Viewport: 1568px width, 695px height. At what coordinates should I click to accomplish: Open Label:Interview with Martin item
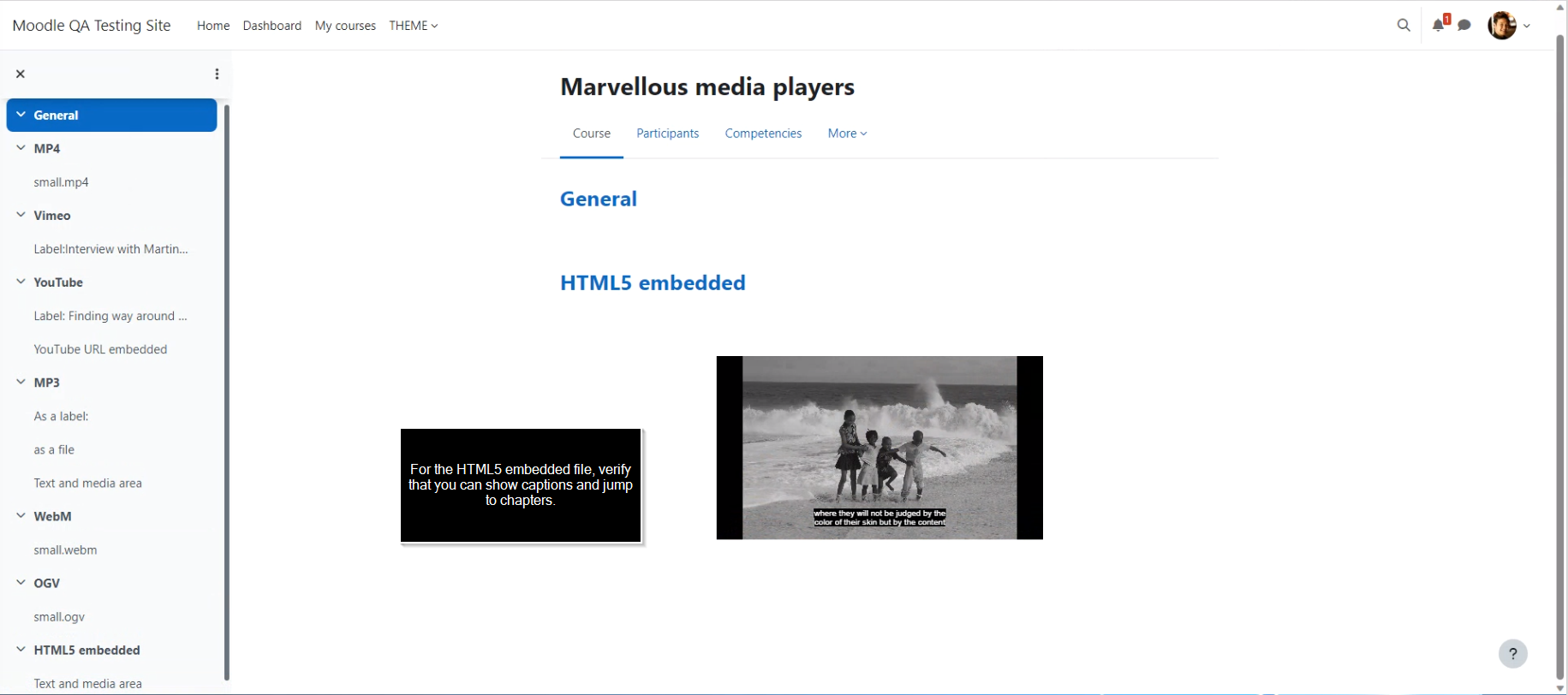click(x=110, y=249)
